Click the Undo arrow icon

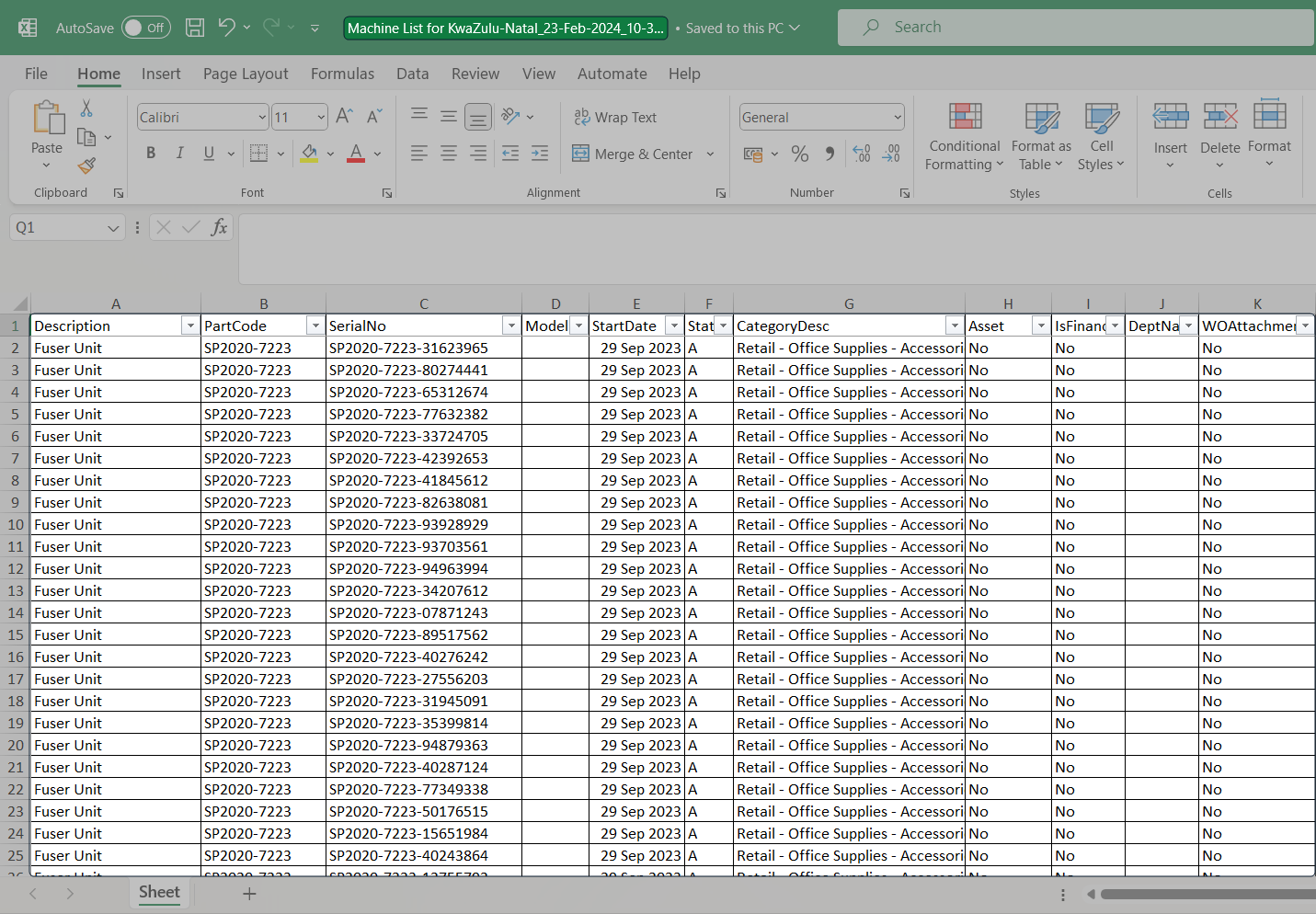pyautogui.click(x=226, y=28)
